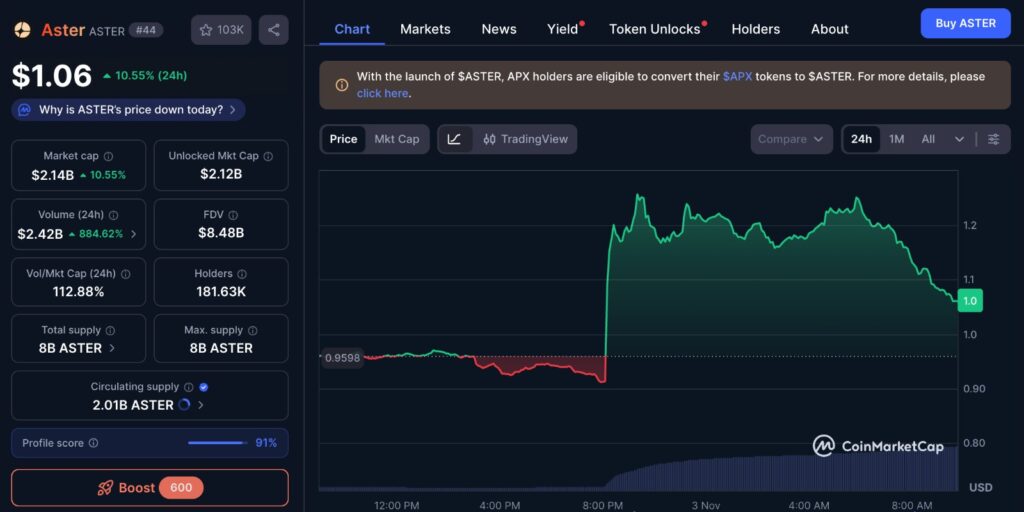The width and height of the screenshot is (1024, 512).
Task: Open 'Why is ASTER's price down today?'
Action: point(129,110)
